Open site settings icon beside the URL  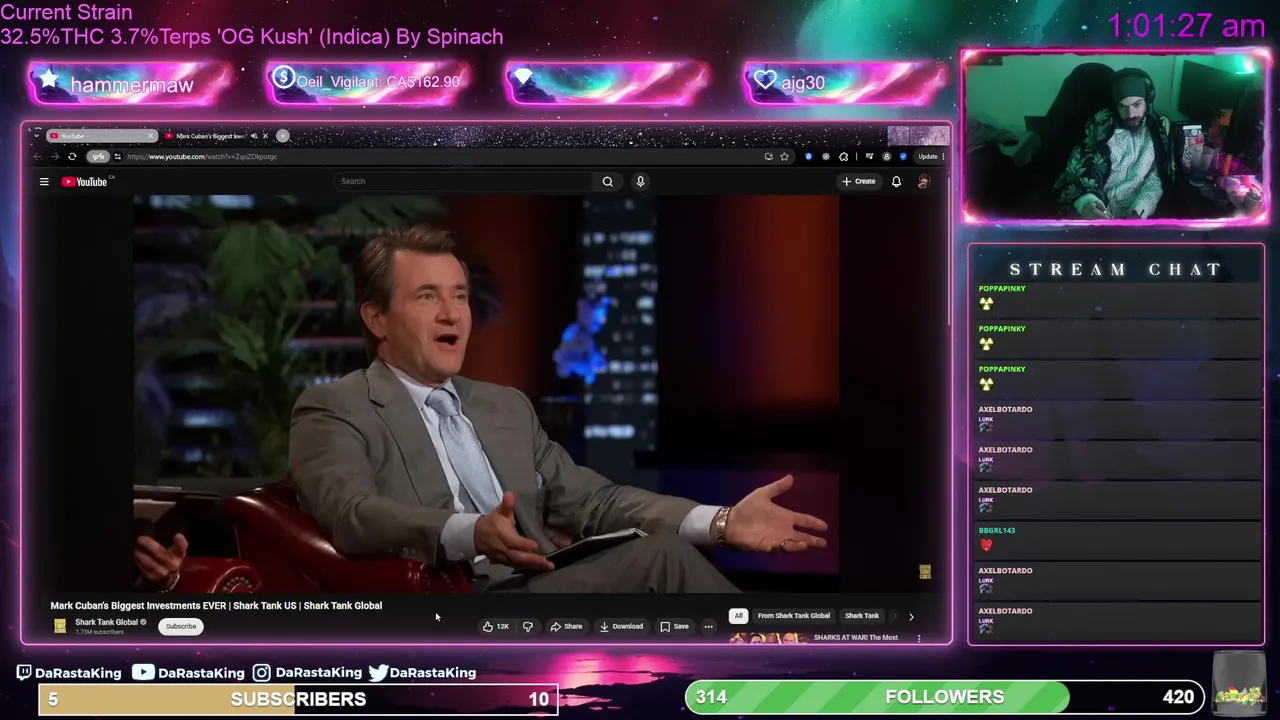coord(117,156)
